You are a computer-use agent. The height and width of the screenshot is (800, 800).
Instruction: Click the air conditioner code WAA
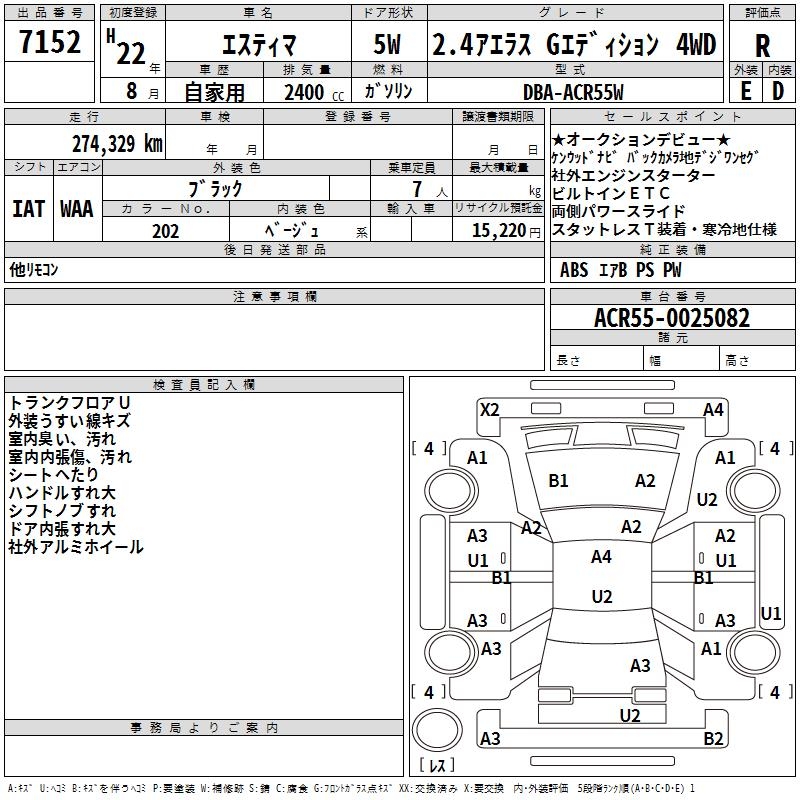pos(77,209)
